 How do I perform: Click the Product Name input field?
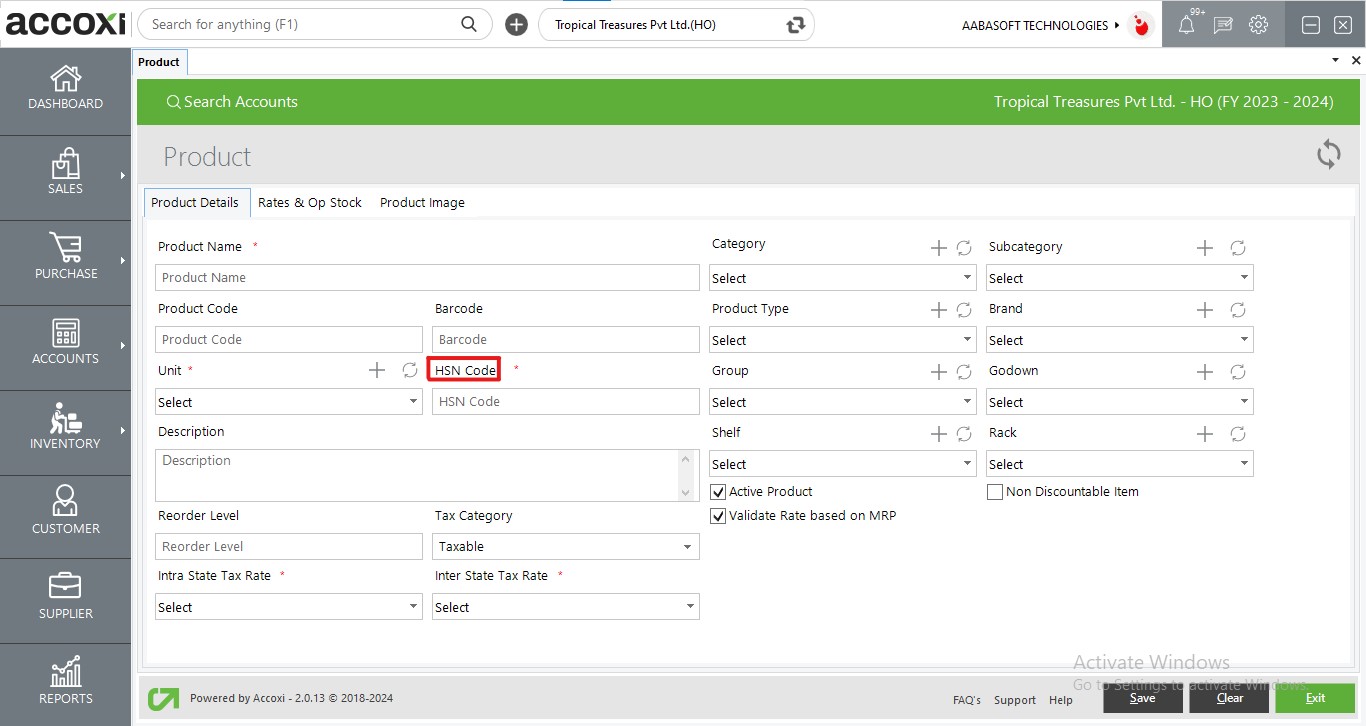point(427,278)
